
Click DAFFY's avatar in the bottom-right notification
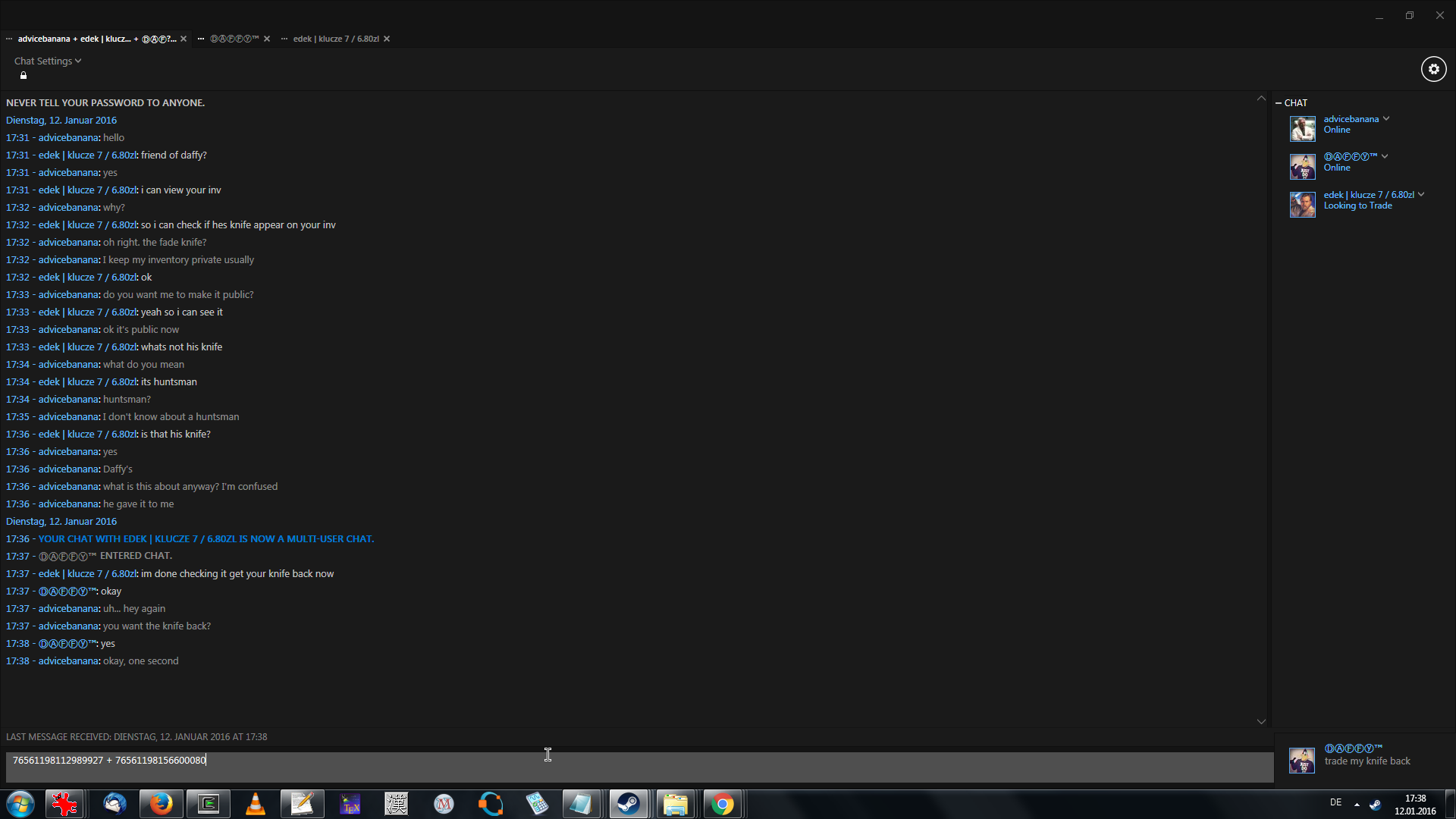[x=1302, y=760]
